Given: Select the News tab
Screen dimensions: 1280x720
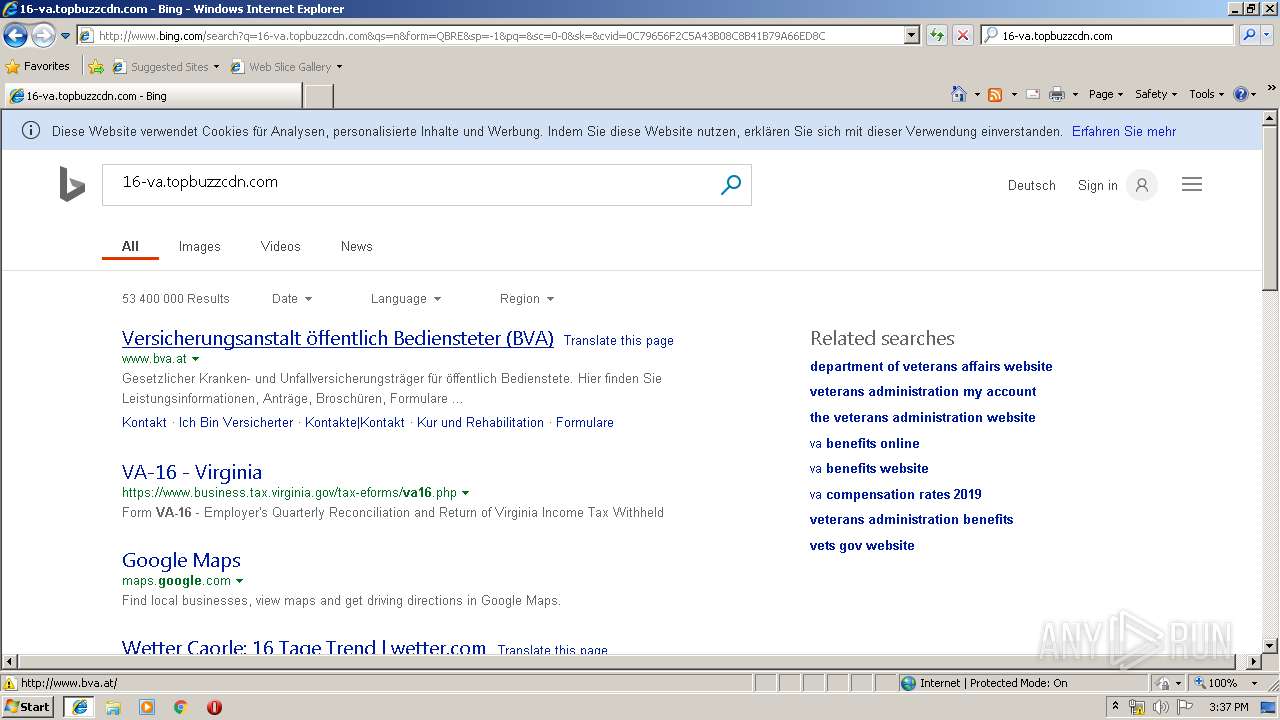Looking at the screenshot, I should [x=356, y=246].
